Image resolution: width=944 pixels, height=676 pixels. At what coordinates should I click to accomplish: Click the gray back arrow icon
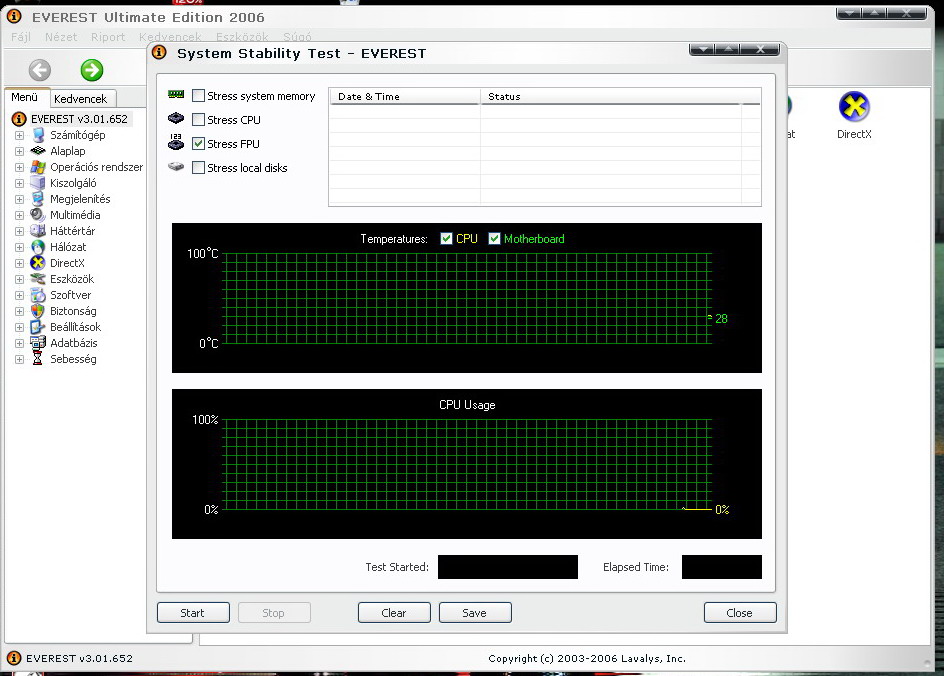(39, 70)
